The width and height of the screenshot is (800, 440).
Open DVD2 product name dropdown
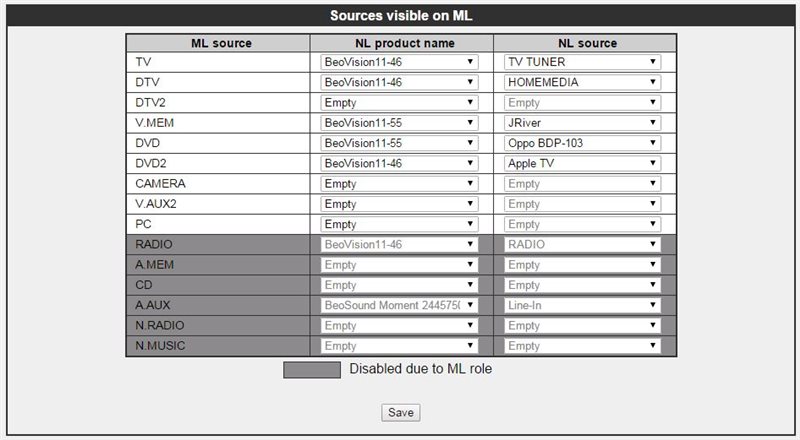click(400, 163)
